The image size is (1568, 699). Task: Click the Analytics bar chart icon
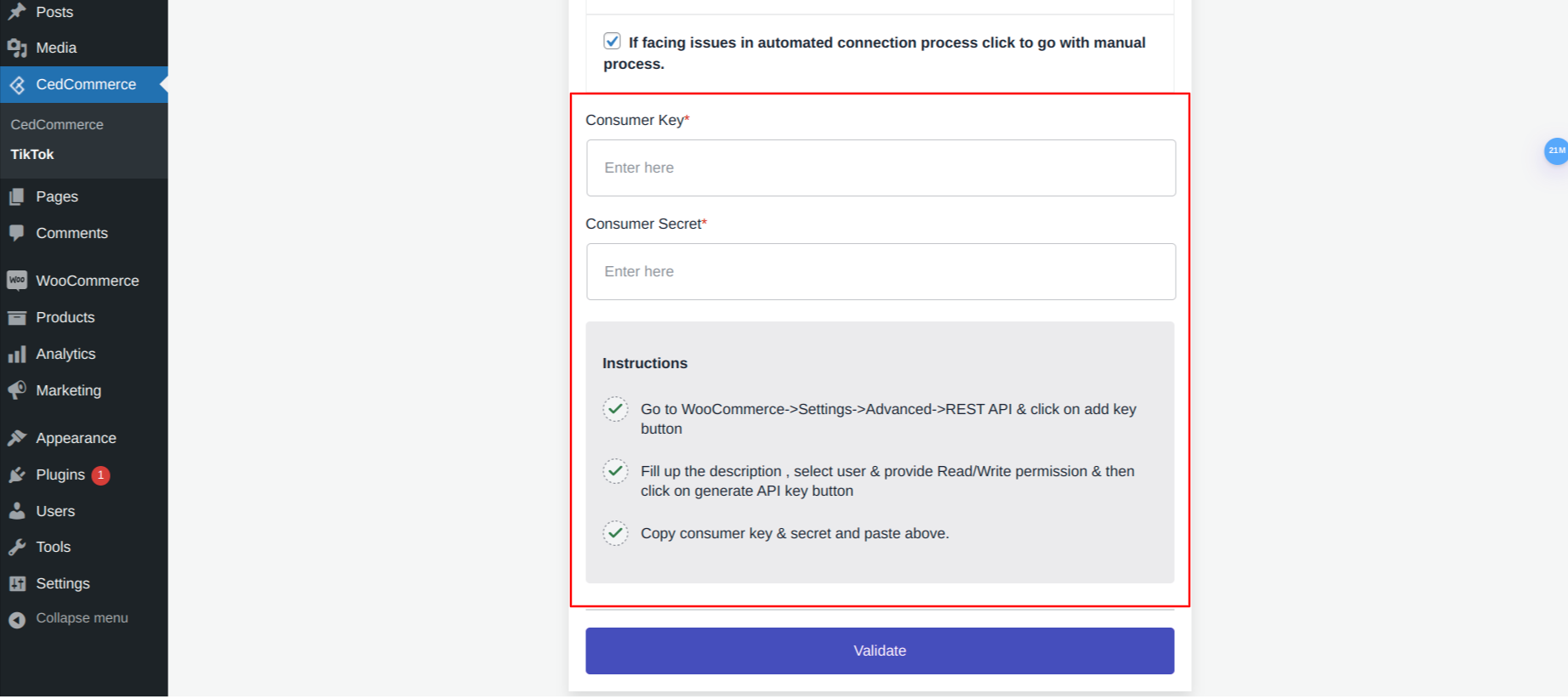click(x=17, y=354)
